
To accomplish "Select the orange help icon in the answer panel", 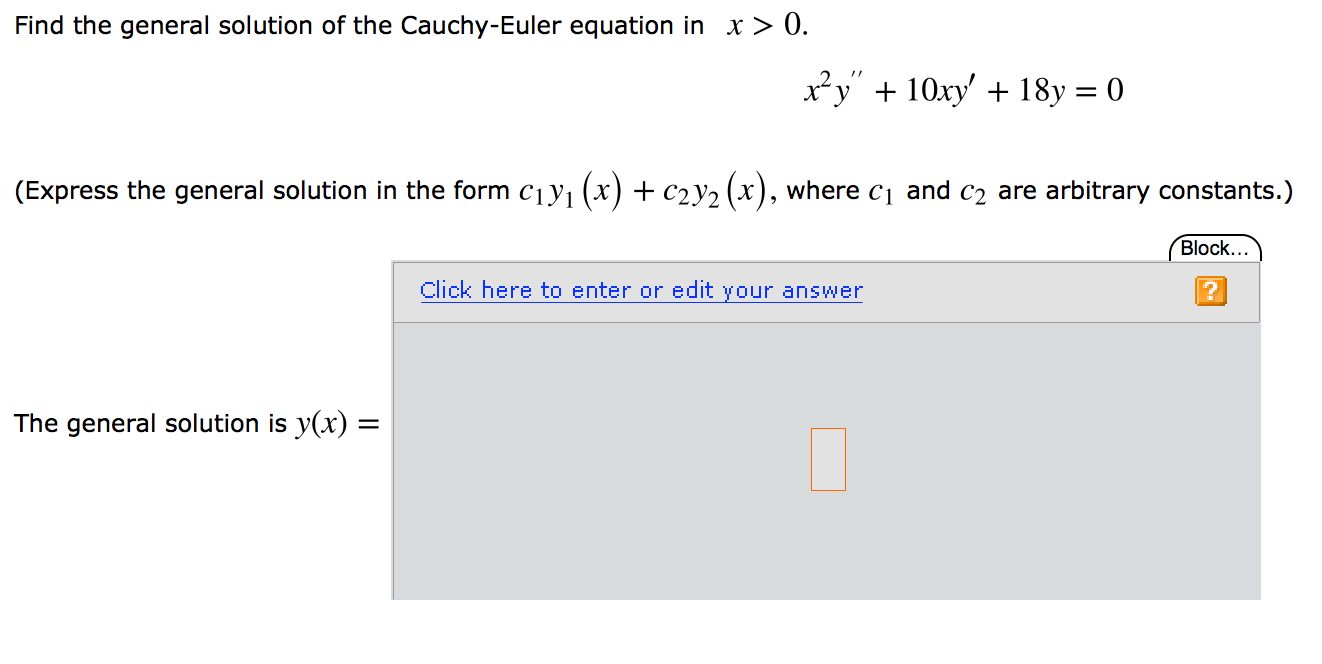I will (1210, 290).
